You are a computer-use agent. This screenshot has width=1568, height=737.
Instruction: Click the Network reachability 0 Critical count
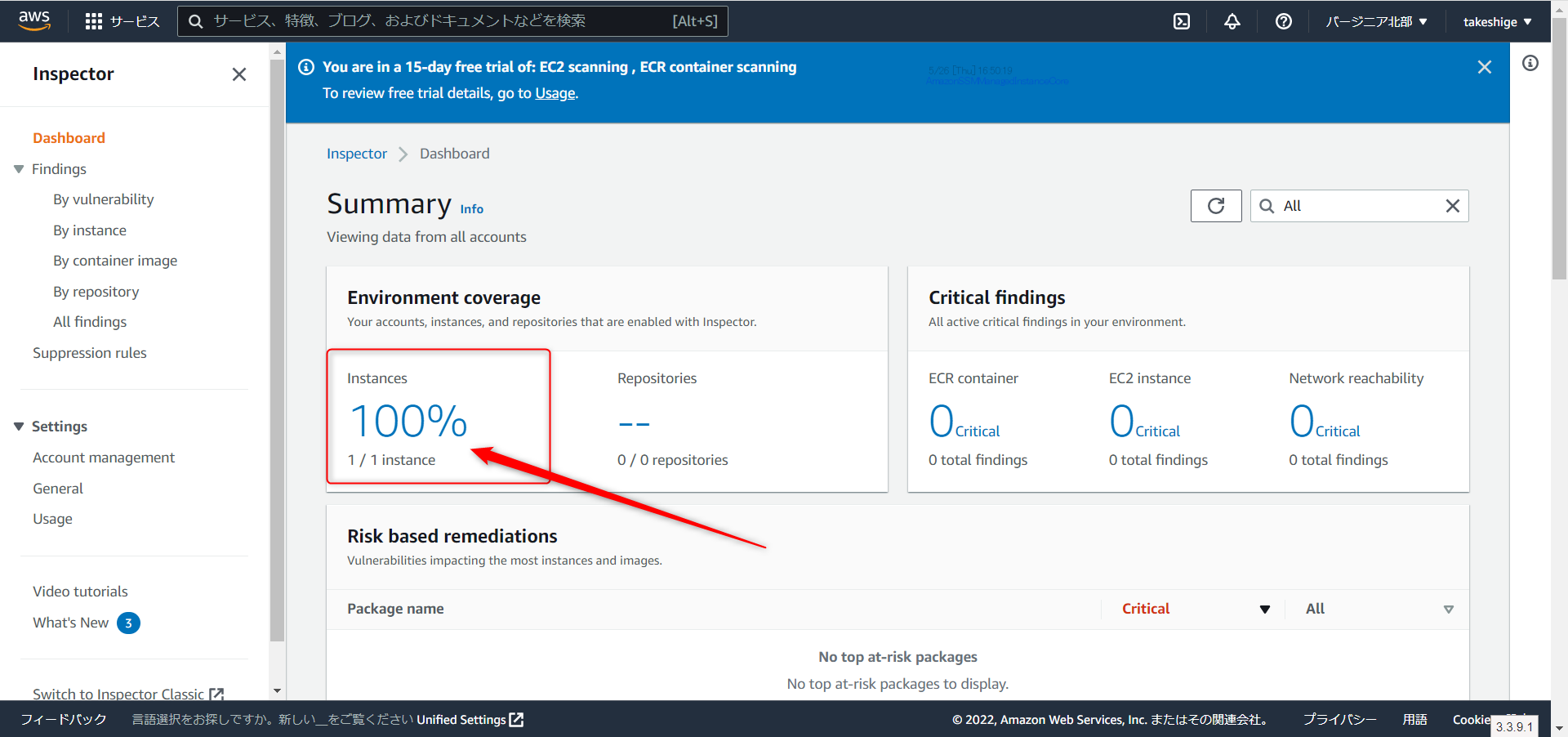click(x=1325, y=422)
